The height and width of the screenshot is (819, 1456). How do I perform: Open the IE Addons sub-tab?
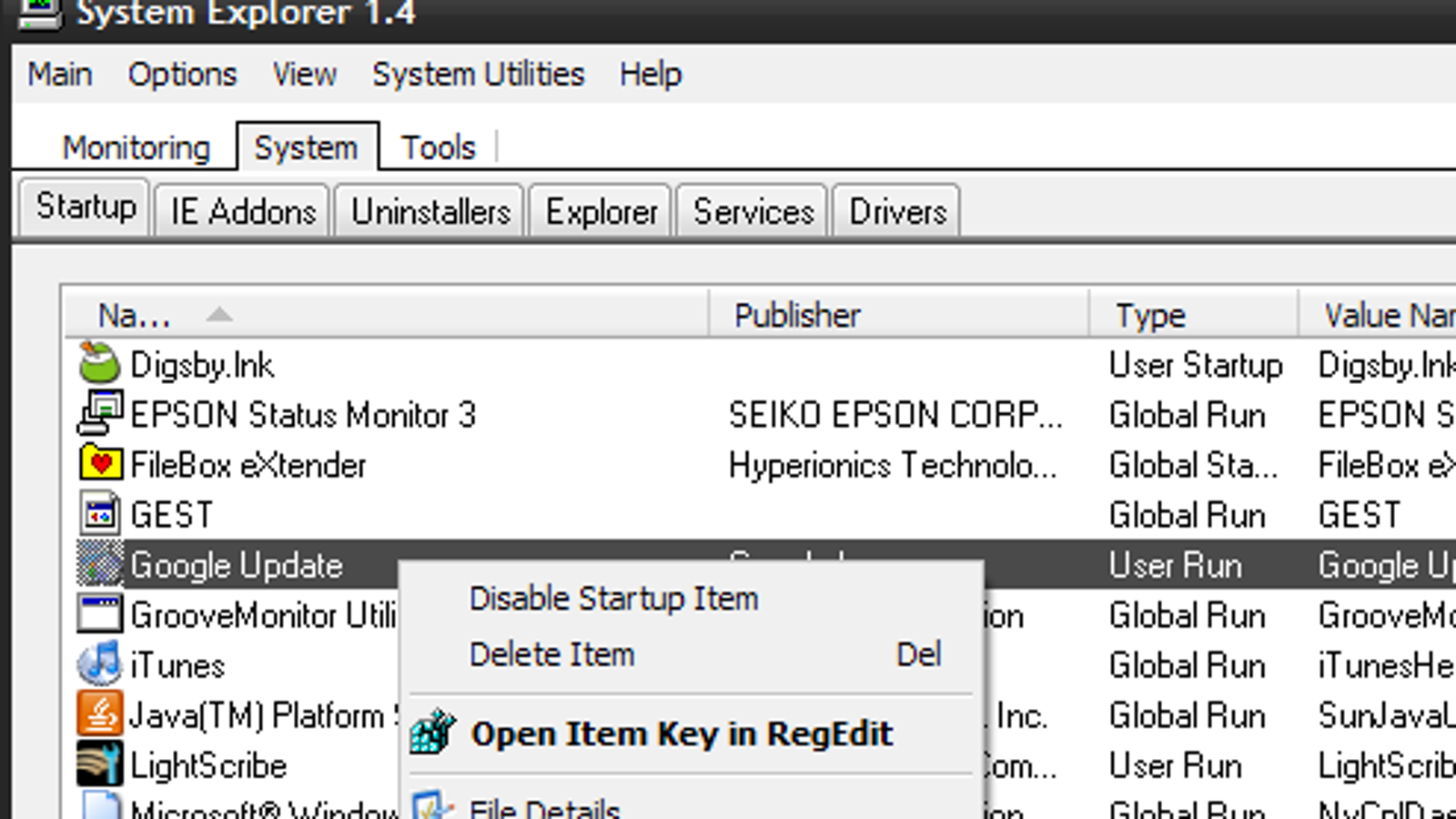coord(243,211)
